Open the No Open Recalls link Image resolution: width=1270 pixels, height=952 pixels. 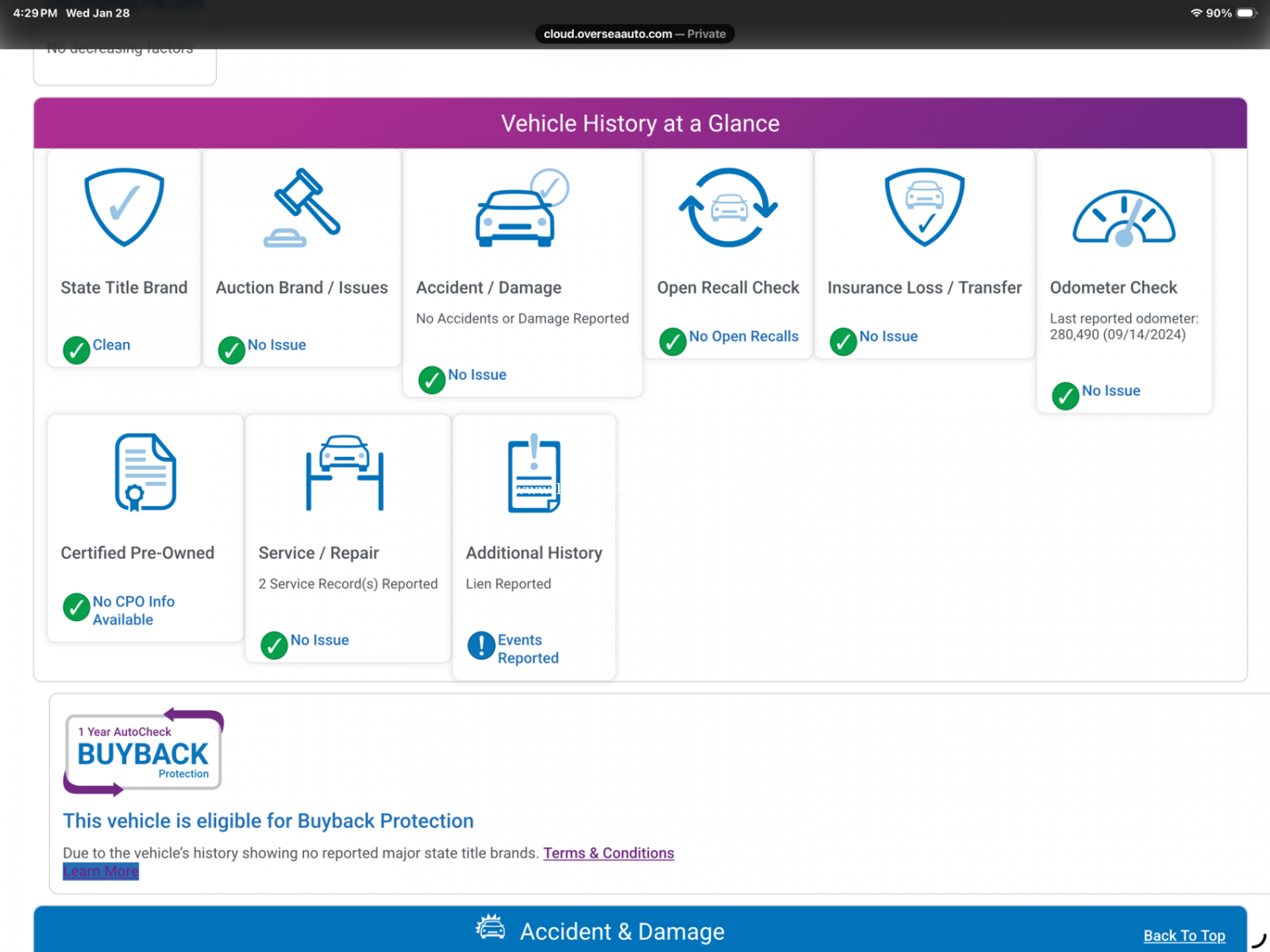[x=743, y=337]
